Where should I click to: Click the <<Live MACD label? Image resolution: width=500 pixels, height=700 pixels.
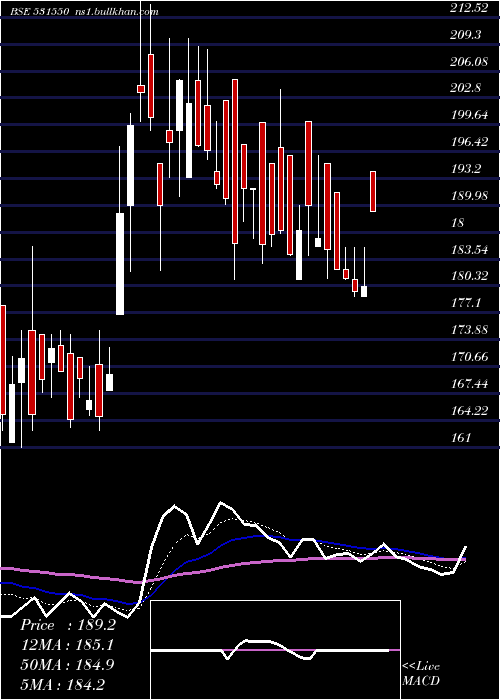coord(421,673)
